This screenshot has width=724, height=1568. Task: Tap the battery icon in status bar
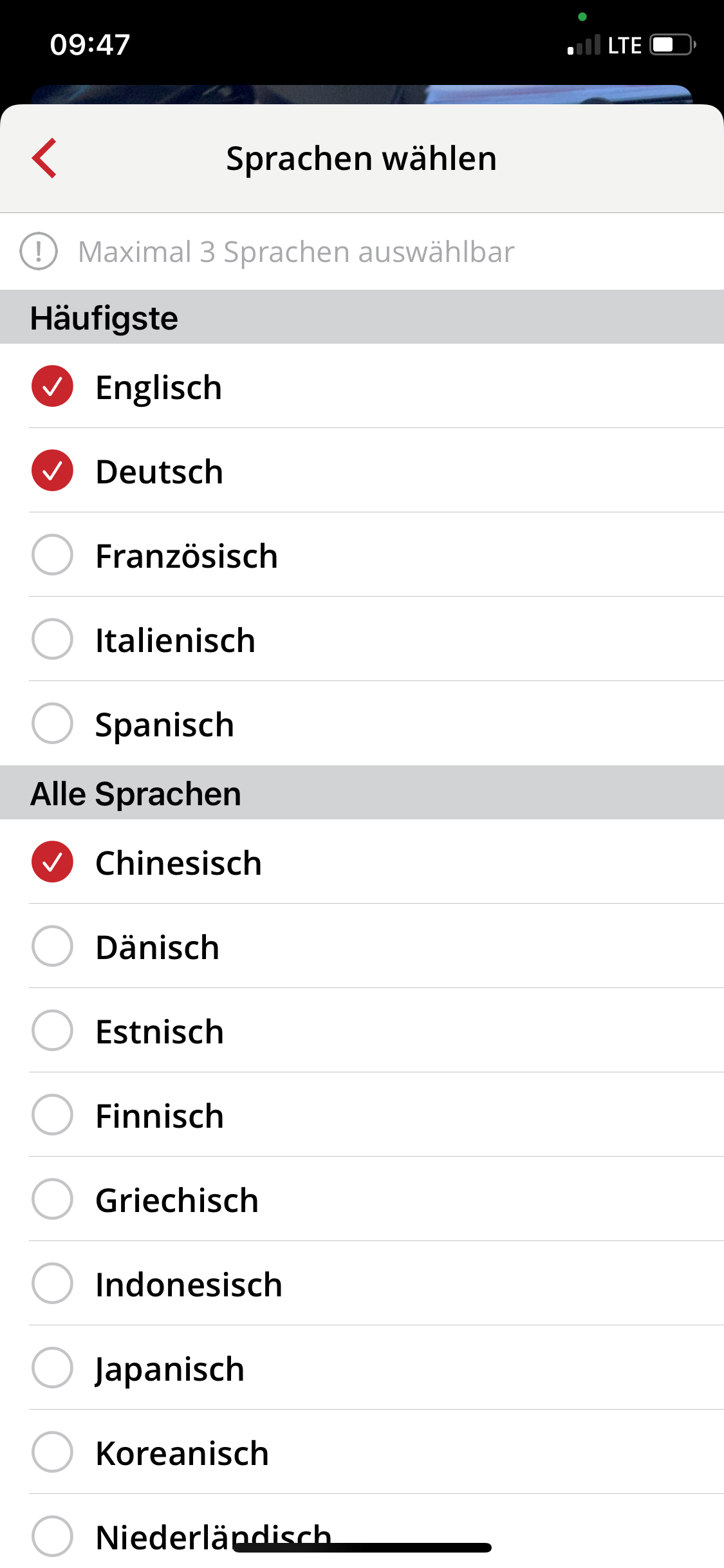coord(673,45)
